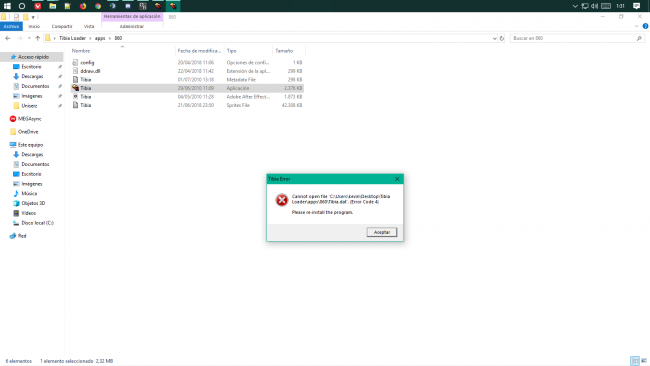Click apps in the breadcrumb path

(x=100, y=38)
